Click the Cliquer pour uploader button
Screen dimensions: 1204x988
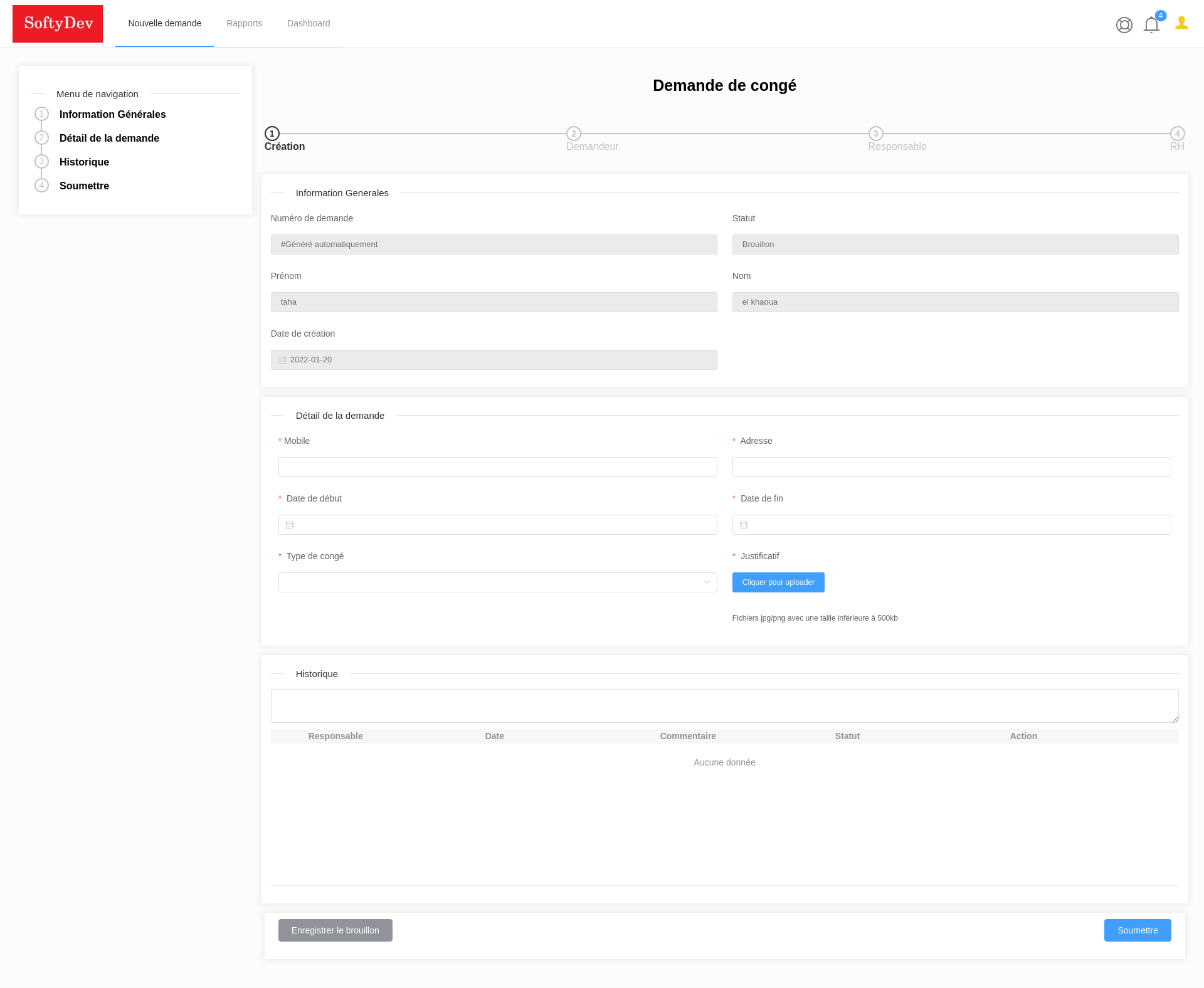[x=778, y=582]
